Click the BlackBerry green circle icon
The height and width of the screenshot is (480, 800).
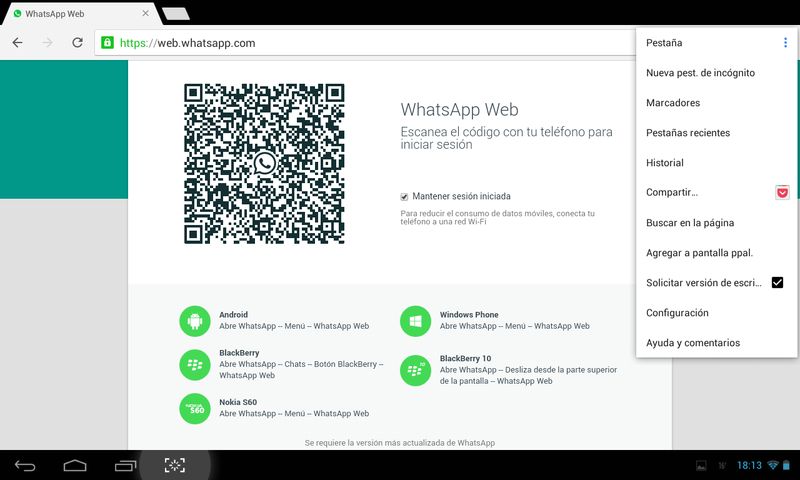tap(195, 365)
